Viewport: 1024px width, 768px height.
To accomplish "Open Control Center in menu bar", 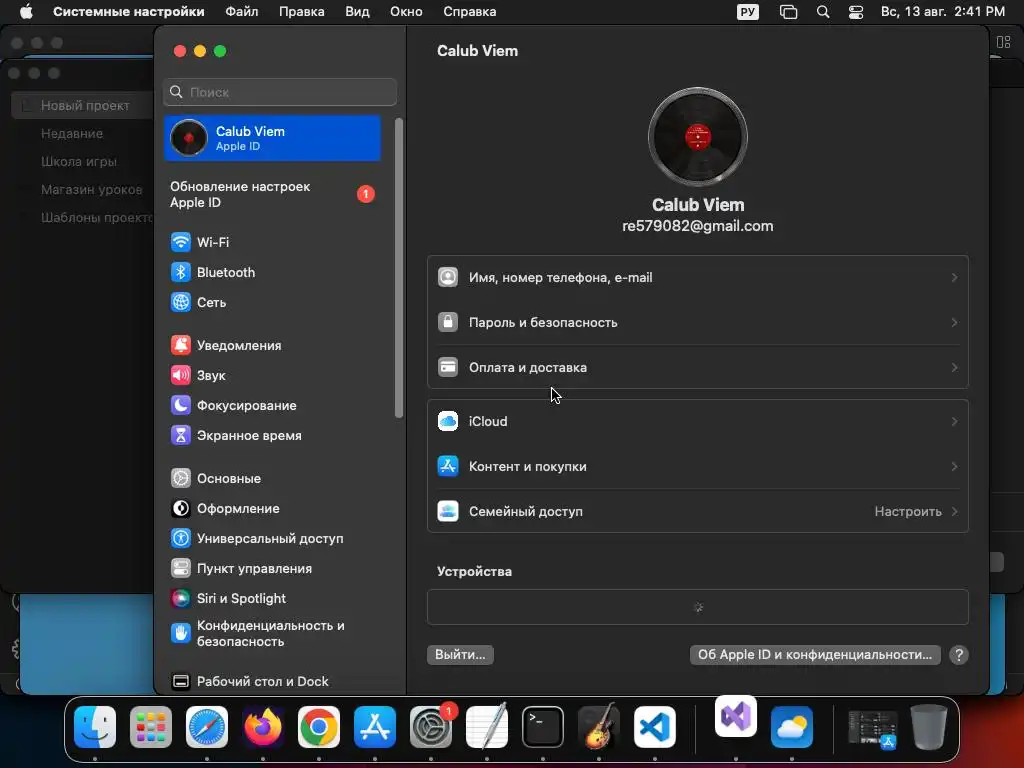I will pyautogui.click(x=856, y=12).
